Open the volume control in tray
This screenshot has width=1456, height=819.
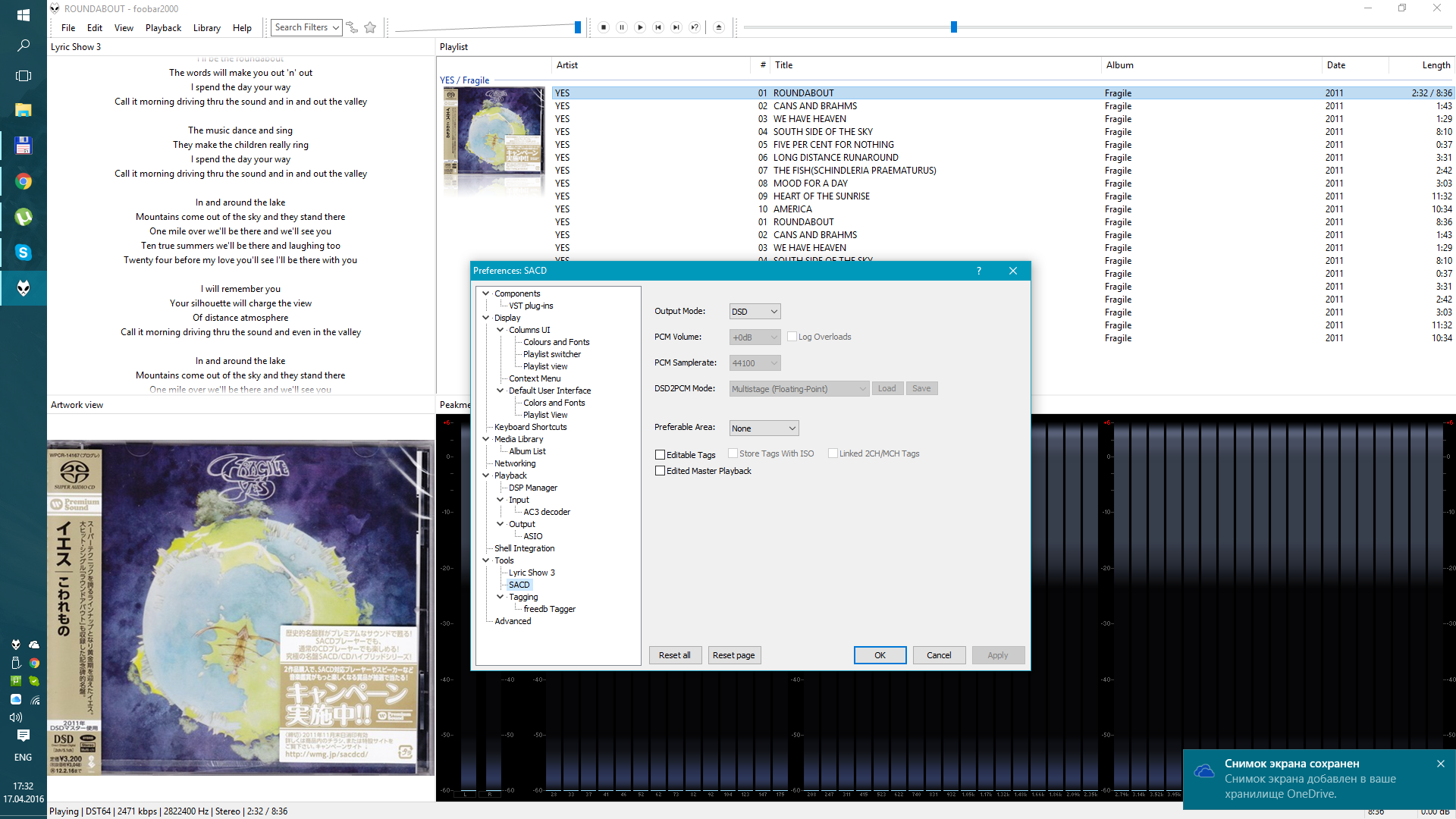(x=16, y=717)
